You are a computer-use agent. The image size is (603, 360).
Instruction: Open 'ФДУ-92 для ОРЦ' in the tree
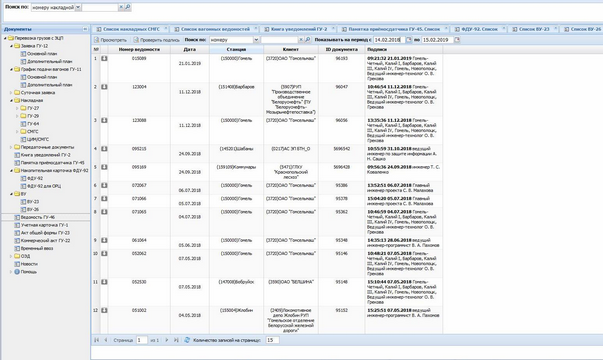click(43, 186)
